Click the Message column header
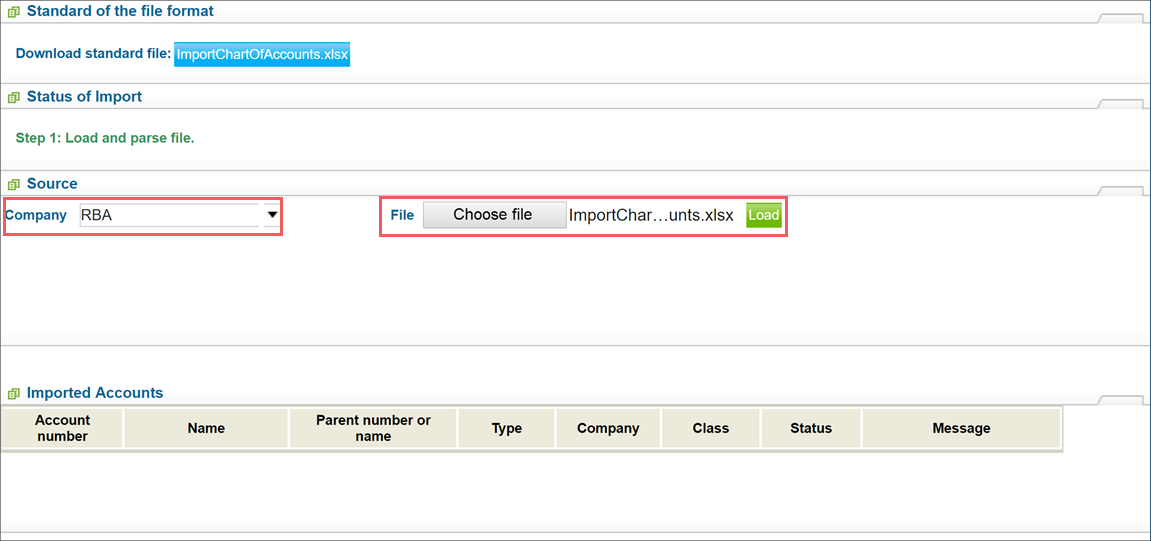The image size is (1151, 541). pyautogui.click(x=962, y=428)
